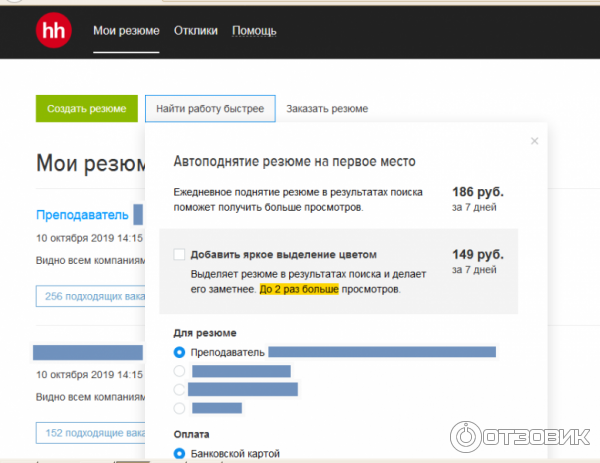
Task: Open the Помощь help section
Action: tap(254, 31)
